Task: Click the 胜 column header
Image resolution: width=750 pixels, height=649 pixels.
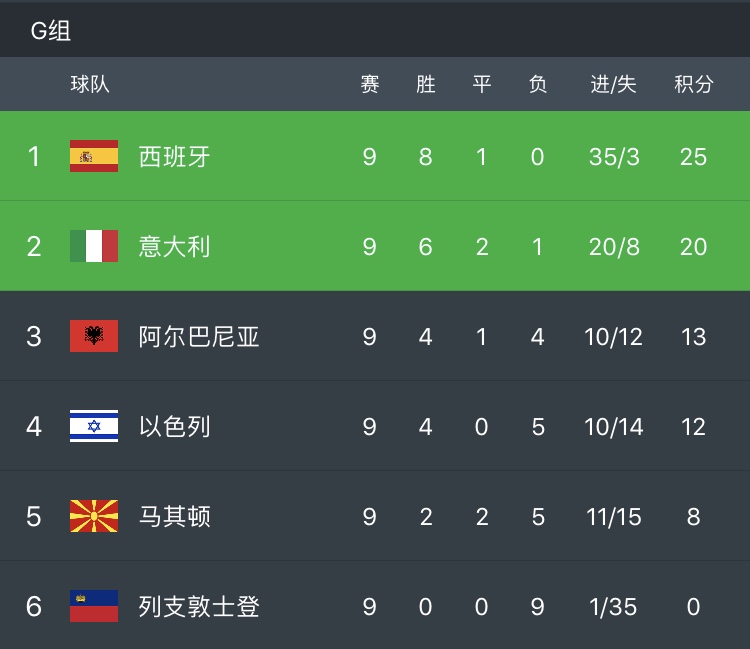Action: 426,84
